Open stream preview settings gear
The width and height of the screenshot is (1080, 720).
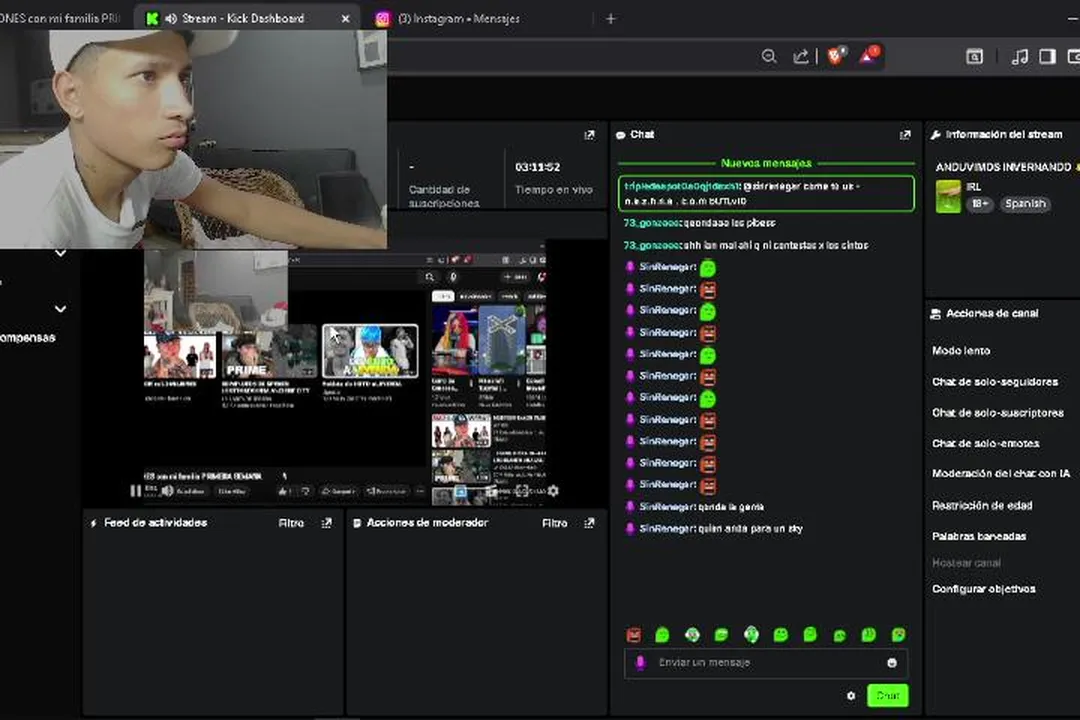coord(552,491)
